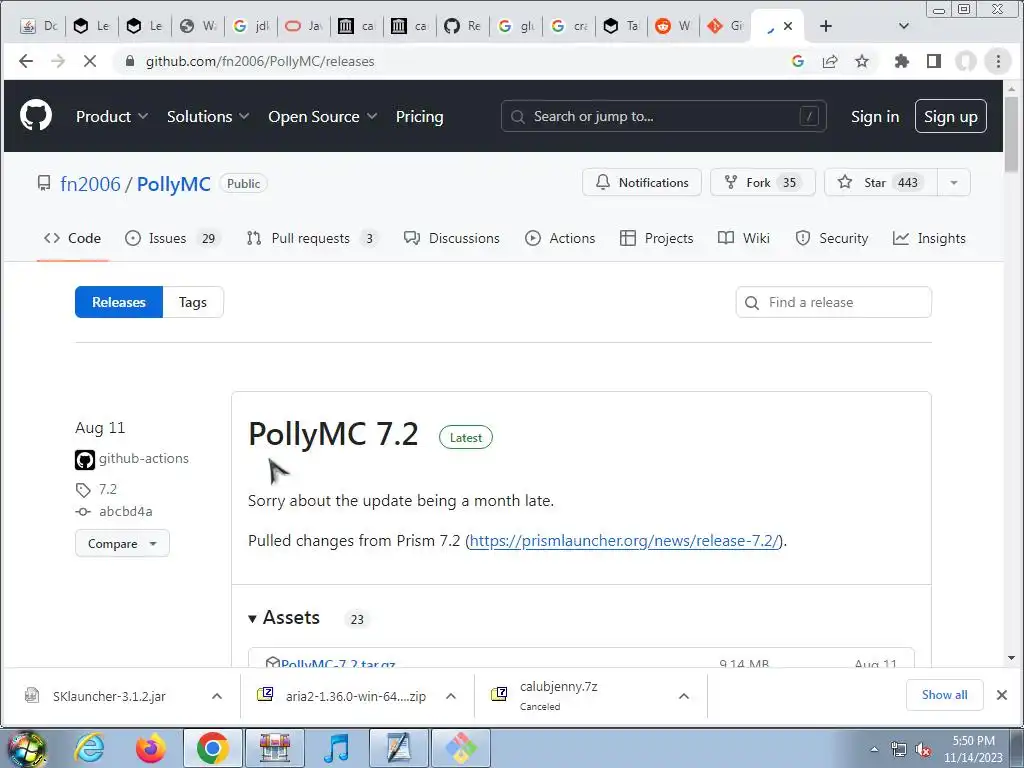Open the Pull requests tab

(x=312, y=238)
